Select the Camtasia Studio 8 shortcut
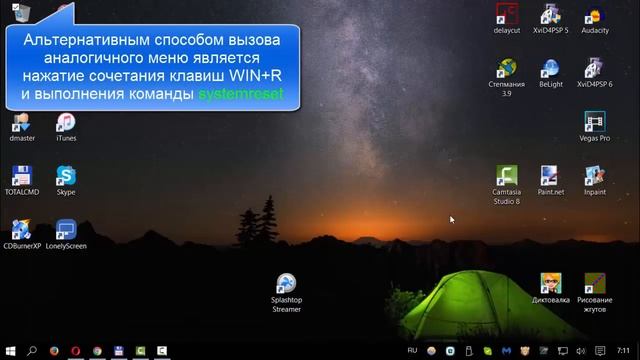The height and width of the screenshot is (360, 640). point(507,184)
